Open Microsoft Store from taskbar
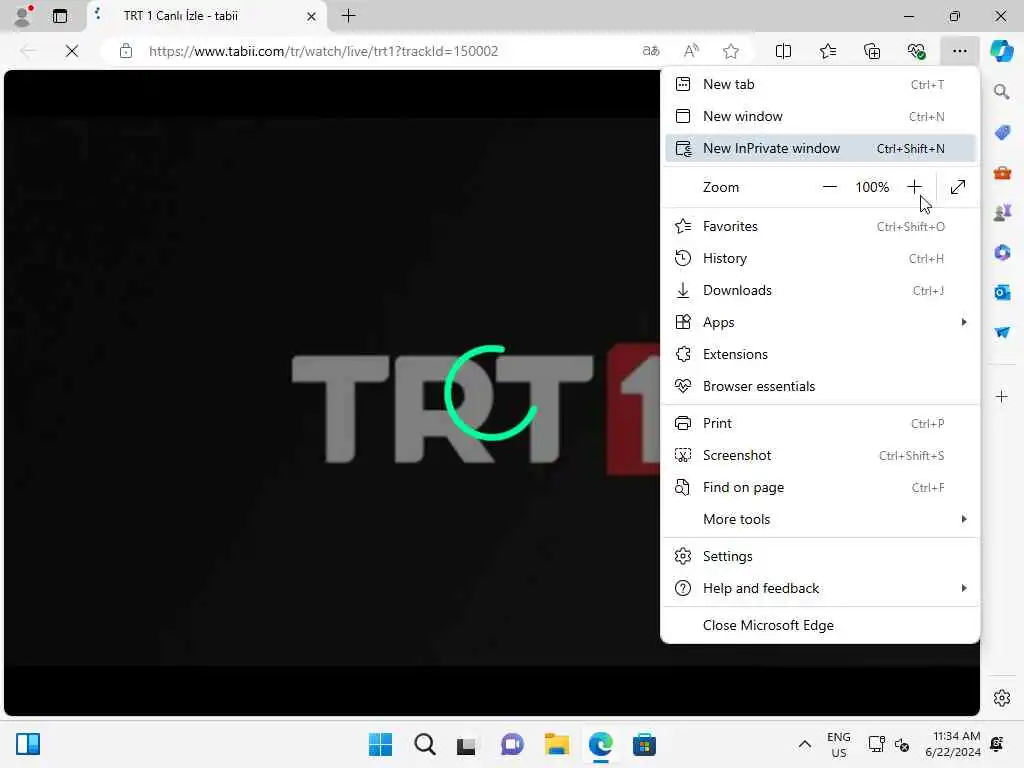1024x768 pixels. pos(644,744)
